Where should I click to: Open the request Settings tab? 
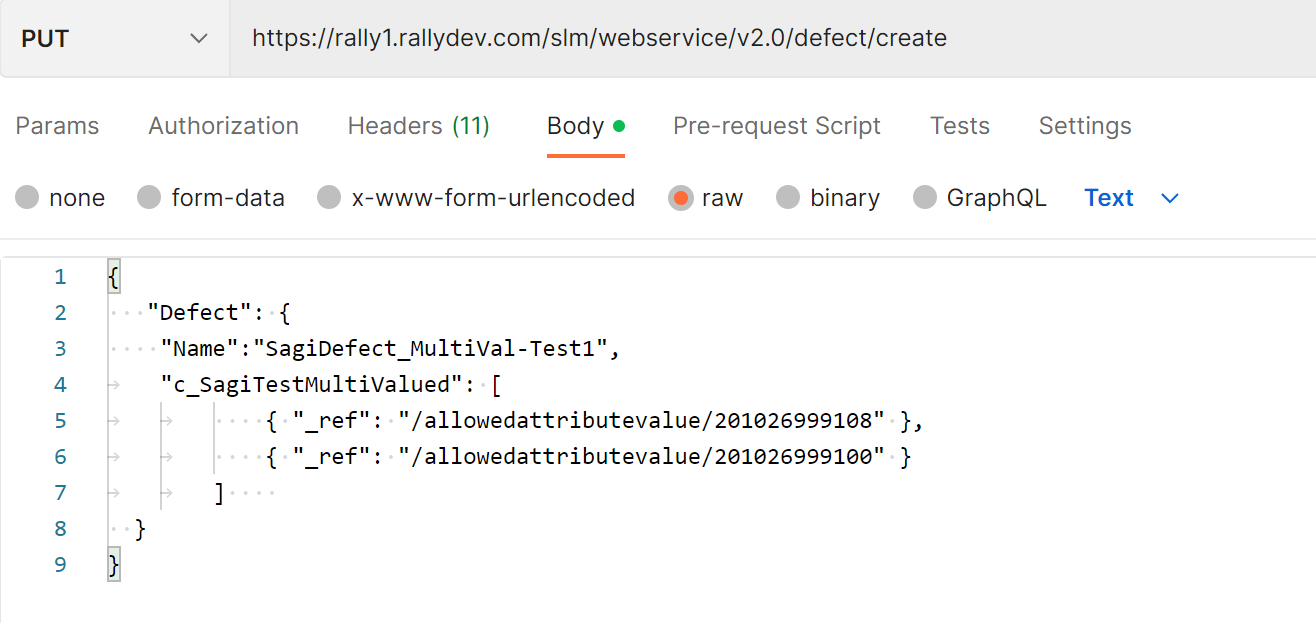[1084, 126]
